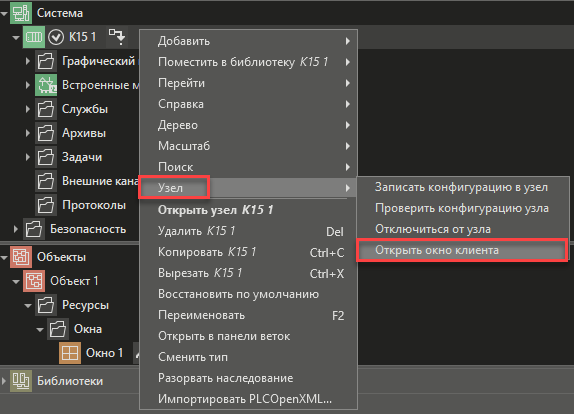Screen dimensions: 574x414
Task: Select the Службы tree row label
Action: pyautogui.click(x=85, y=109)
